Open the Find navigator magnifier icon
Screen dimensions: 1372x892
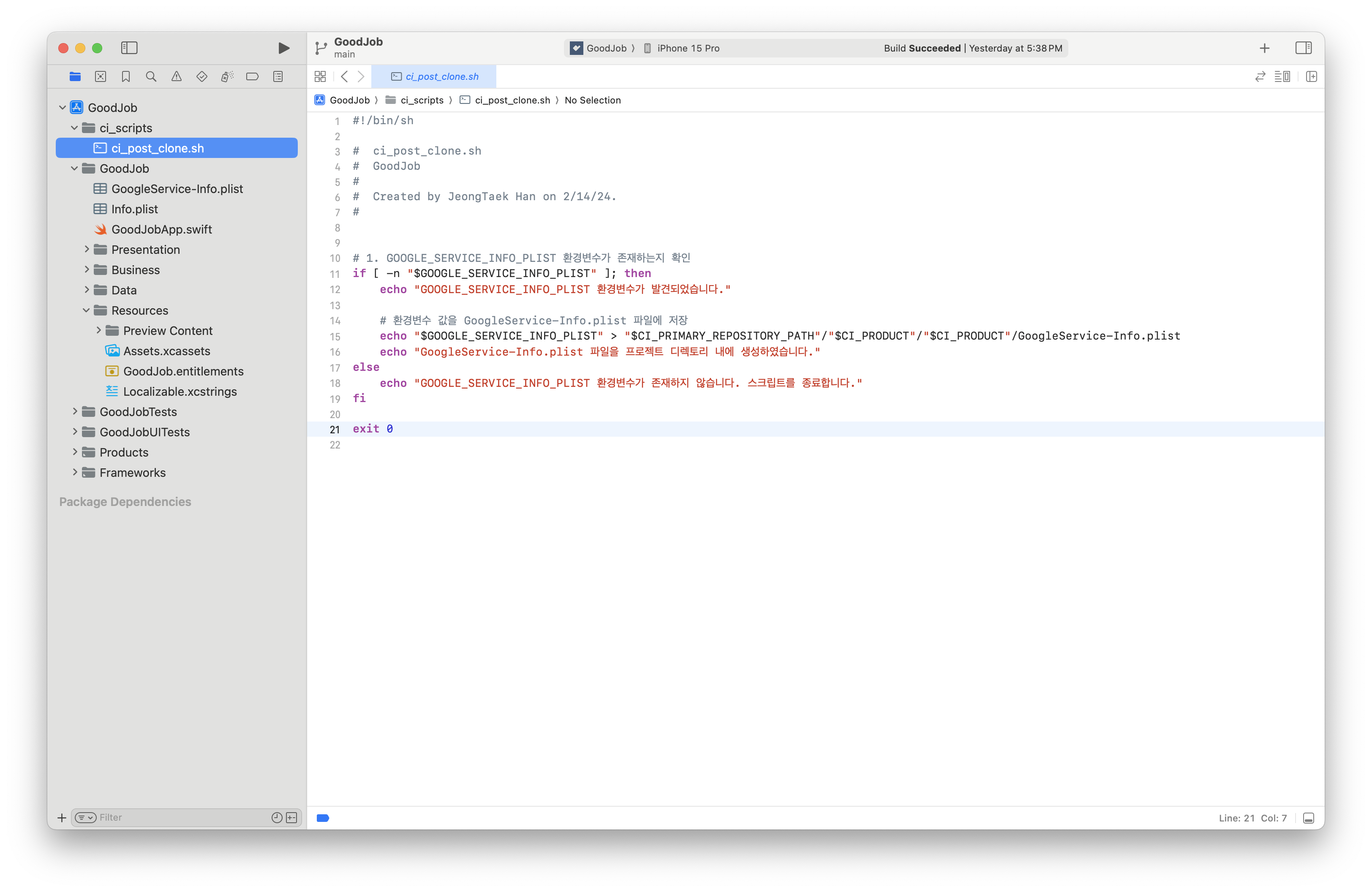coord(151,76)
